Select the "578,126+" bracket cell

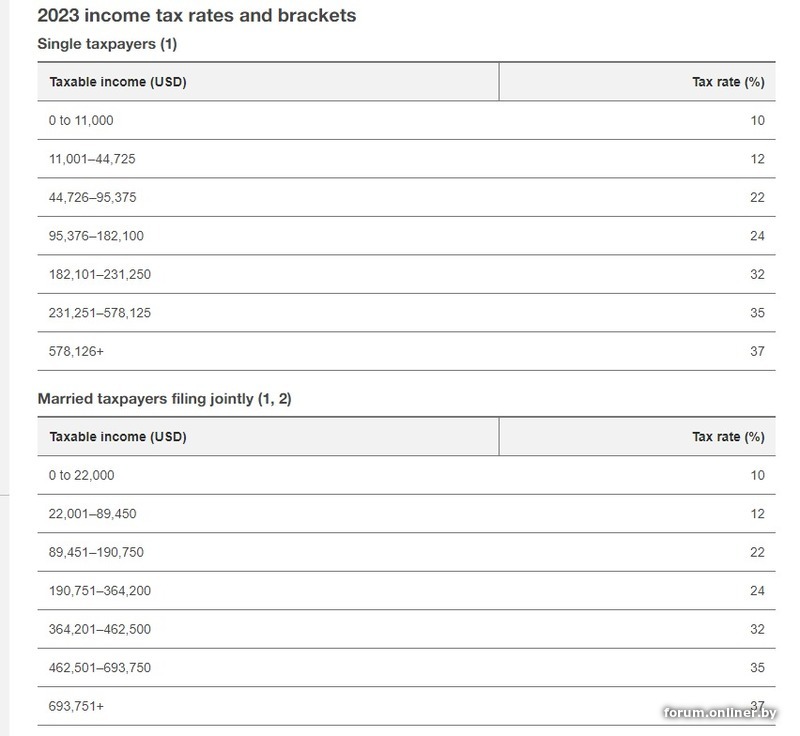[x=76, y=351]
